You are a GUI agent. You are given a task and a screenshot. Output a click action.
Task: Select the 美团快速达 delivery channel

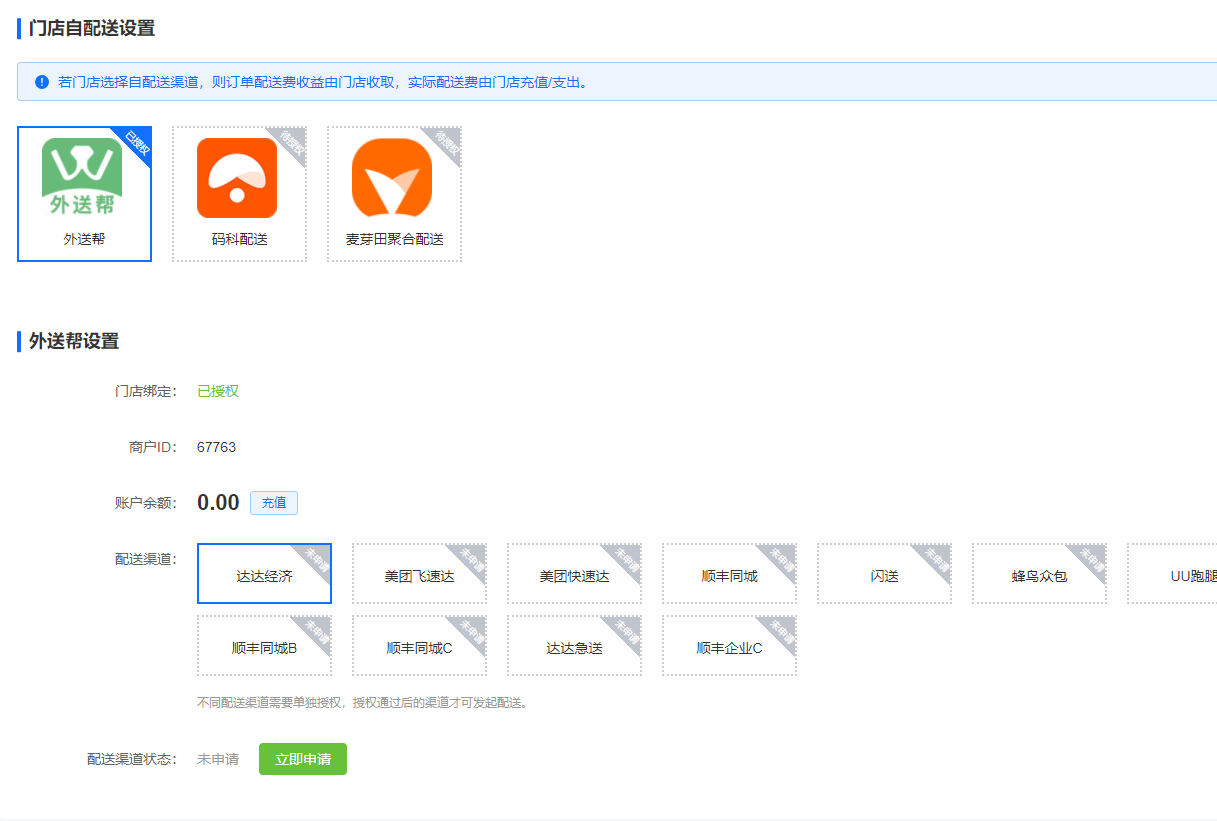[574, 574]
